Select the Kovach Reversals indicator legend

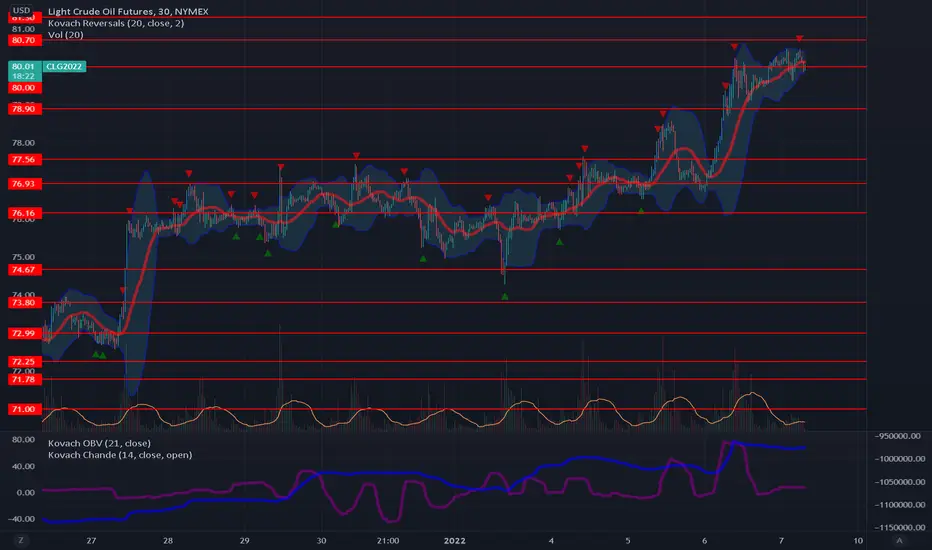[x=116, y=23]
